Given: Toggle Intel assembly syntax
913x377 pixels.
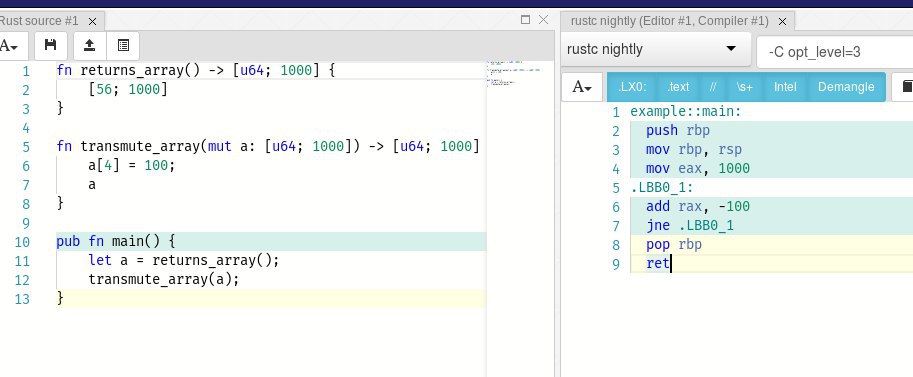Looking at the screenshot, I should [x=785, y=87].
